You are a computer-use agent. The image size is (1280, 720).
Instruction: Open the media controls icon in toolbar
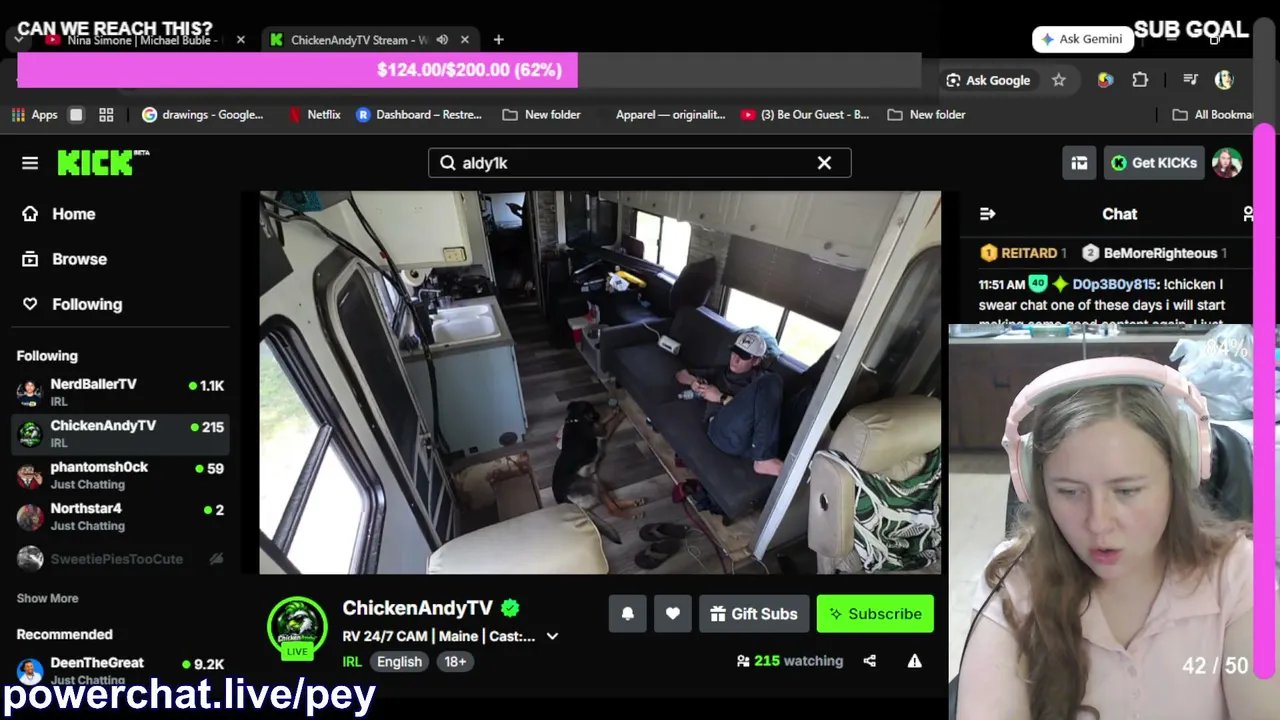(x=1190, y=80)
